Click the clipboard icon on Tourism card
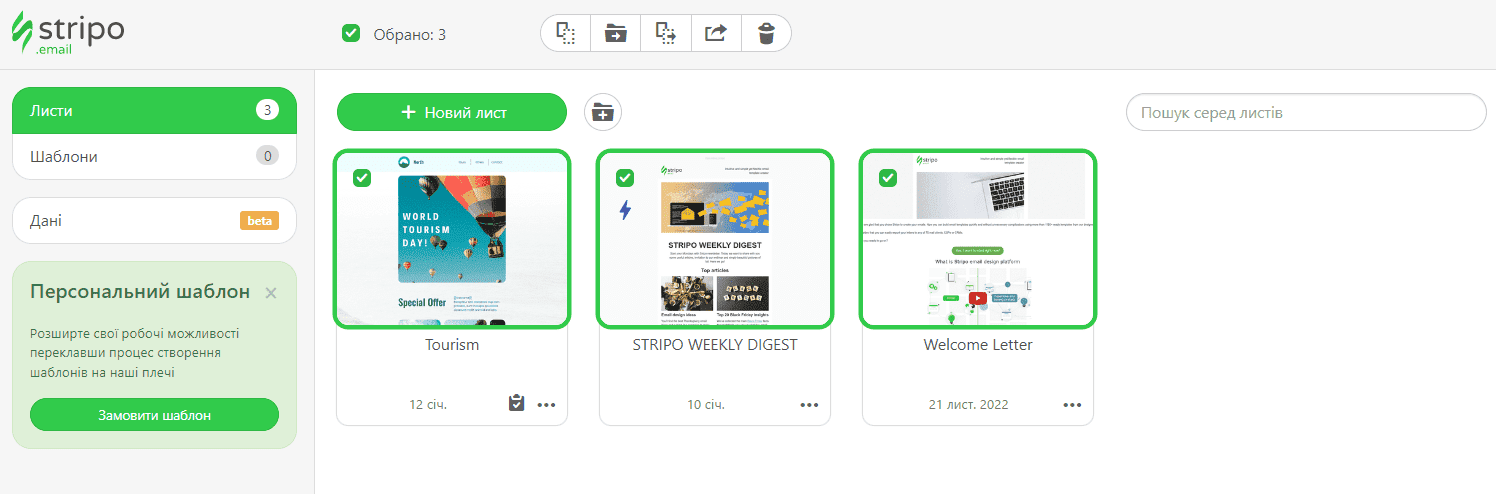1496x494 pixels. (516, 404)
